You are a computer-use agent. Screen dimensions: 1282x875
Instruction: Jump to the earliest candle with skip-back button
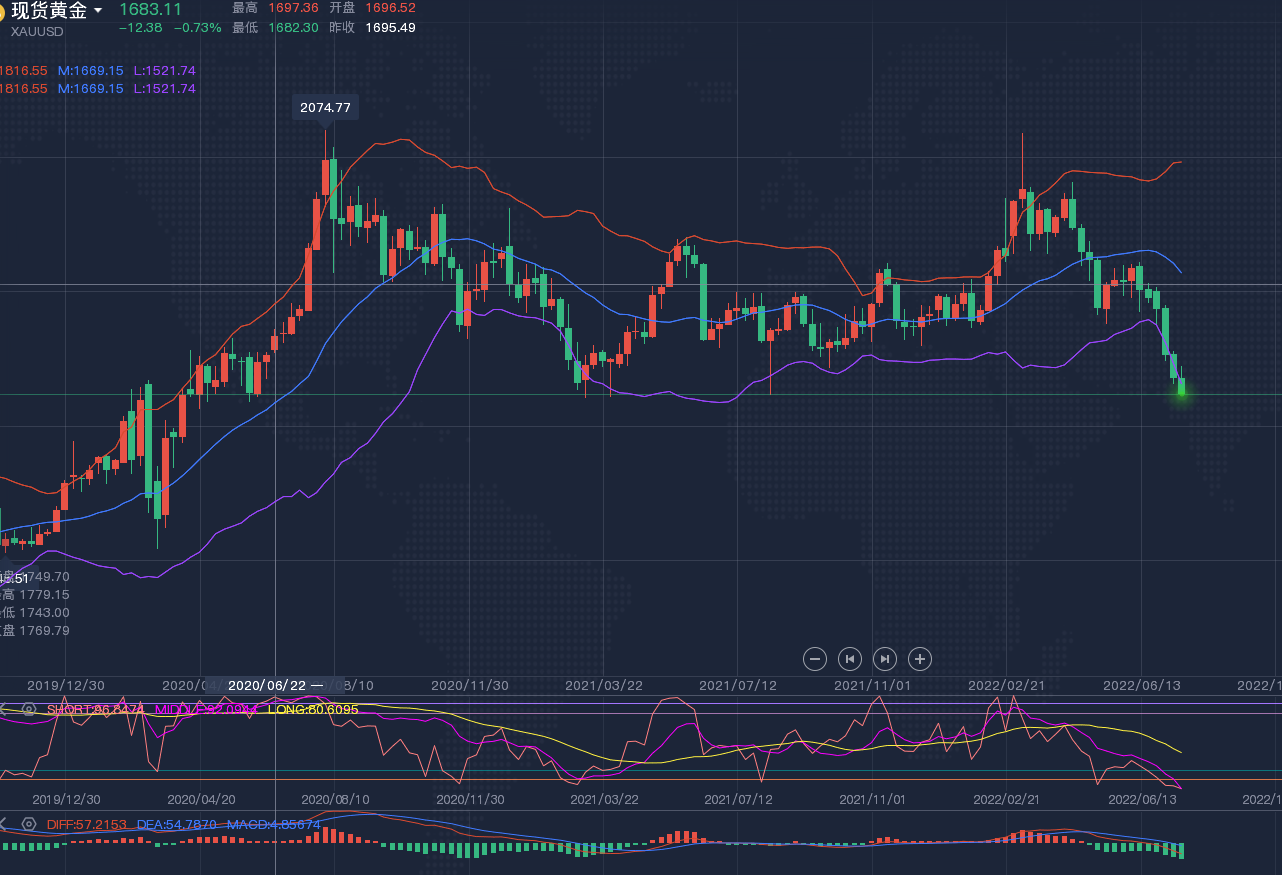click(x=850, y=659)
